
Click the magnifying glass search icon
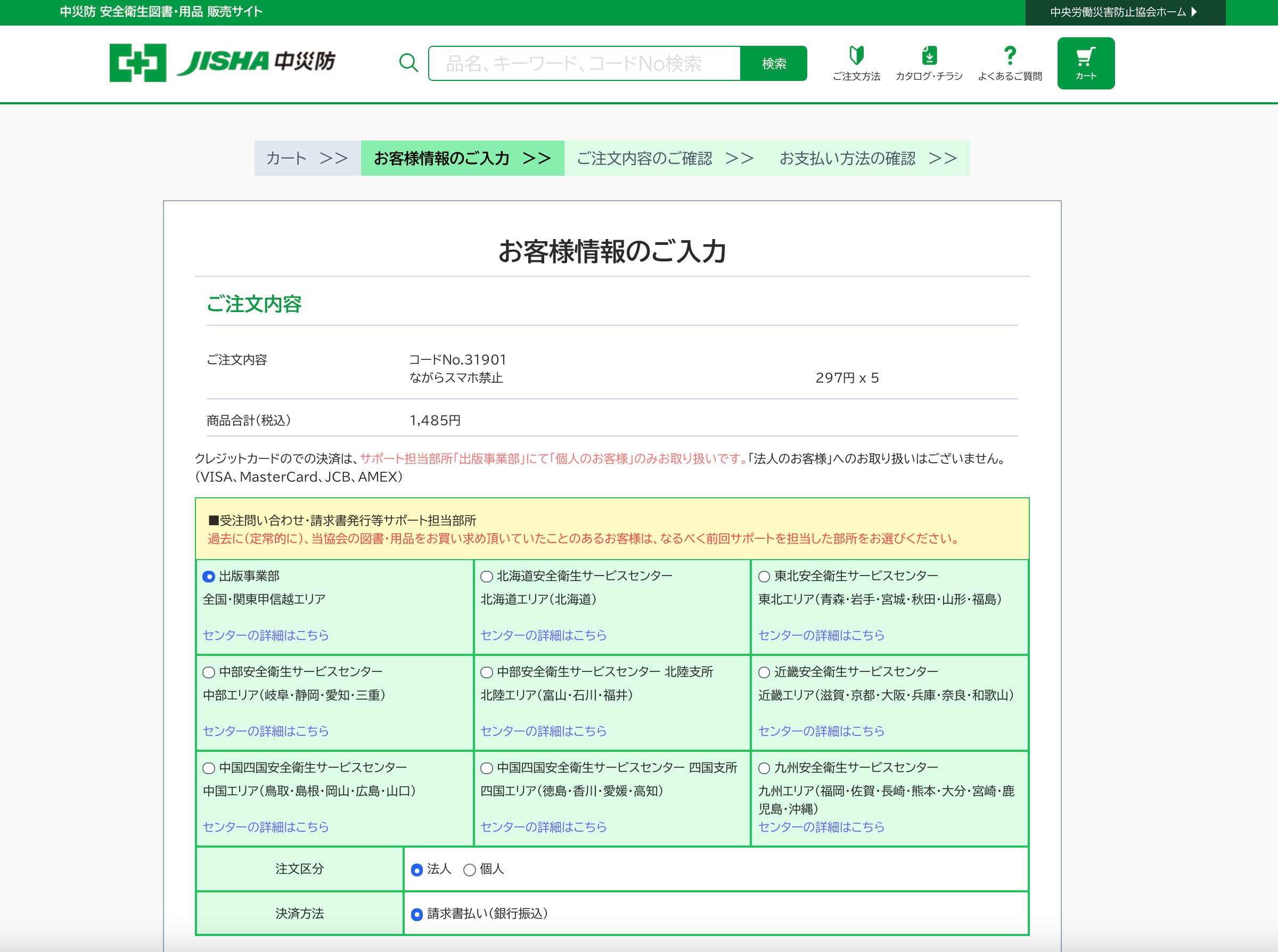(x=408, y=63)
